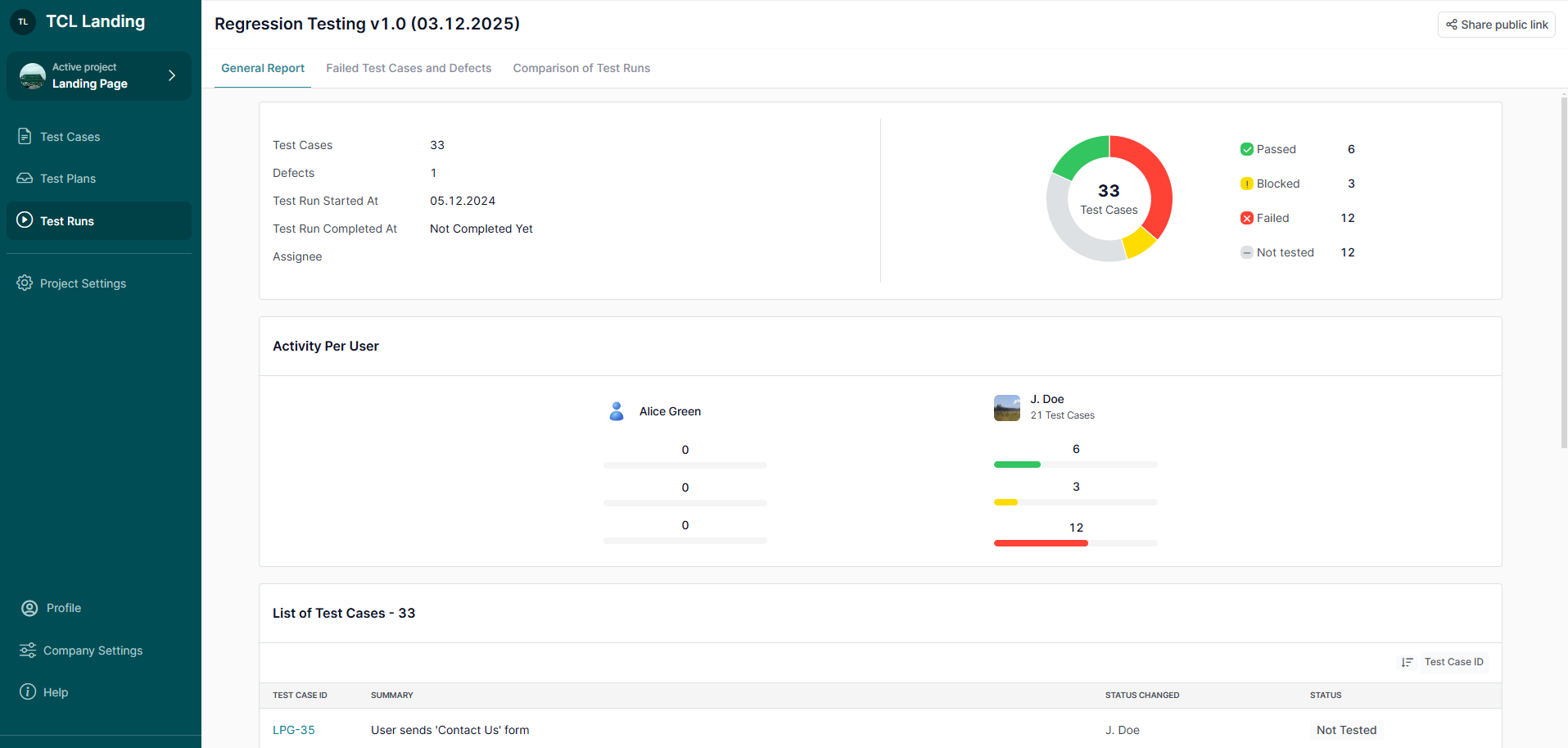Click the STATUS CHANGED column header
1568x748 pixels.
[1142, 695]
